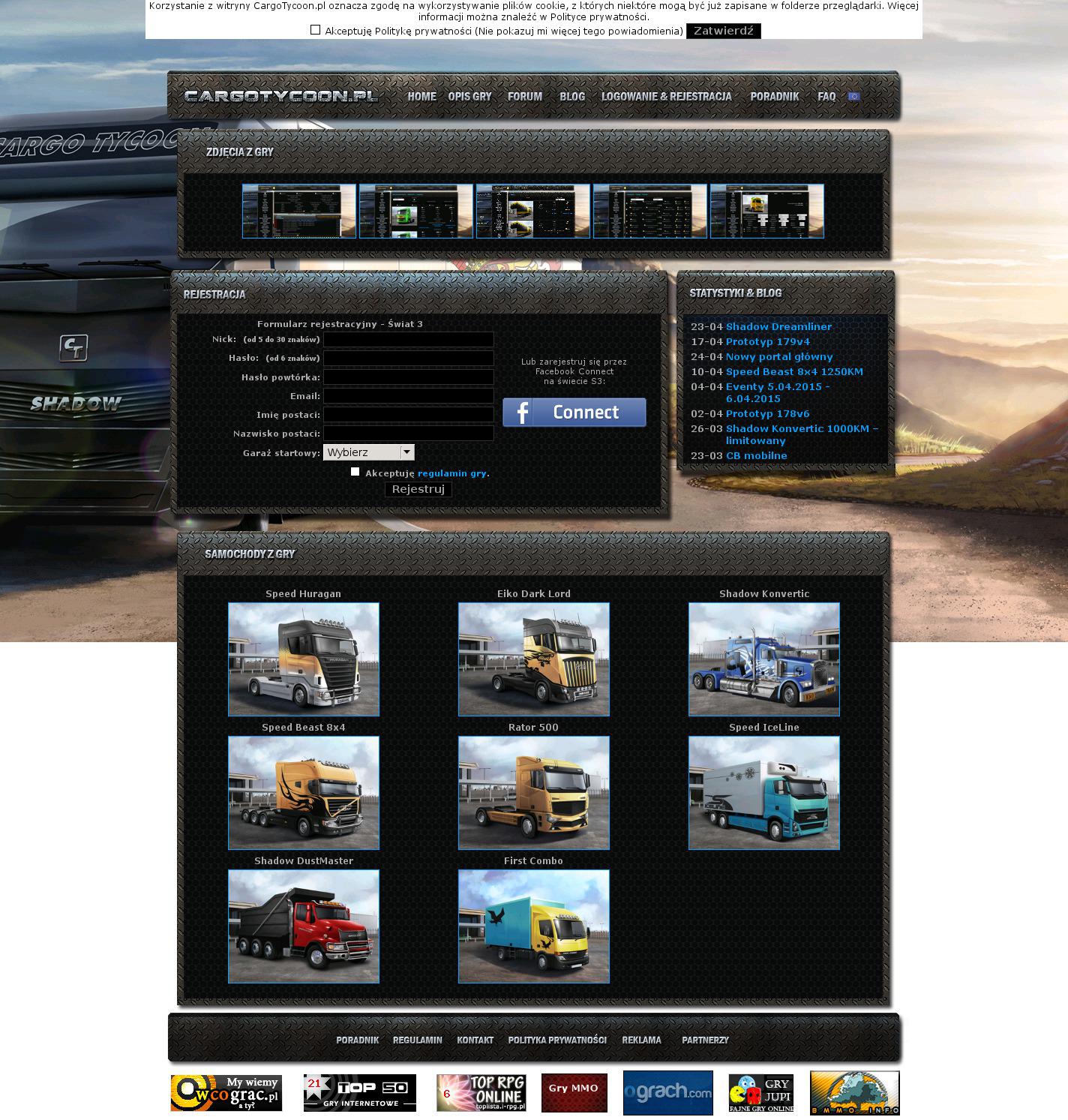The height and width of the screenshot is (1120, 1068).
Task: Click the Gry MMO banner
Action: (574, 1092)
